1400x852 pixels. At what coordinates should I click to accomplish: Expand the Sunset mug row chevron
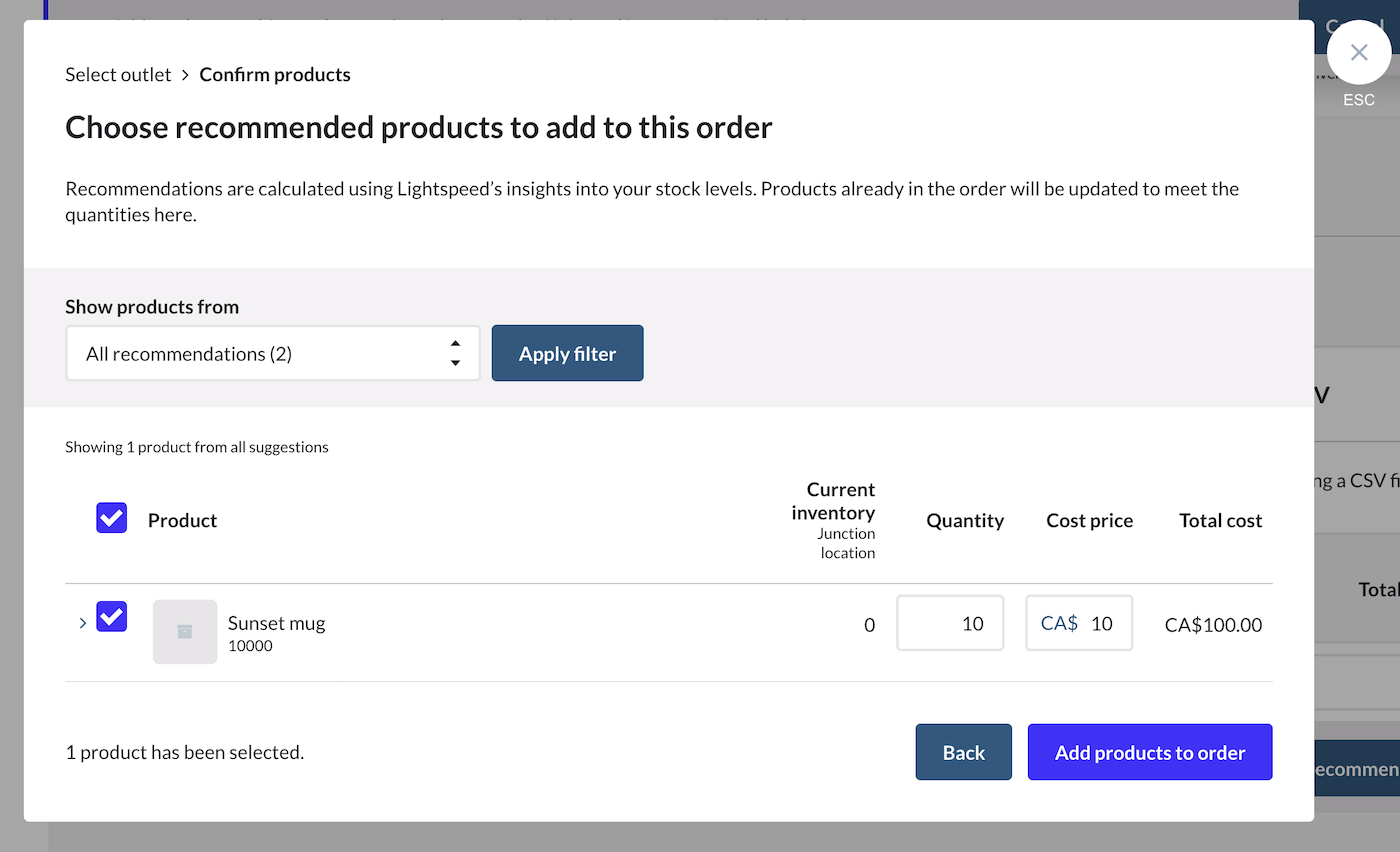tap(83, 623)
